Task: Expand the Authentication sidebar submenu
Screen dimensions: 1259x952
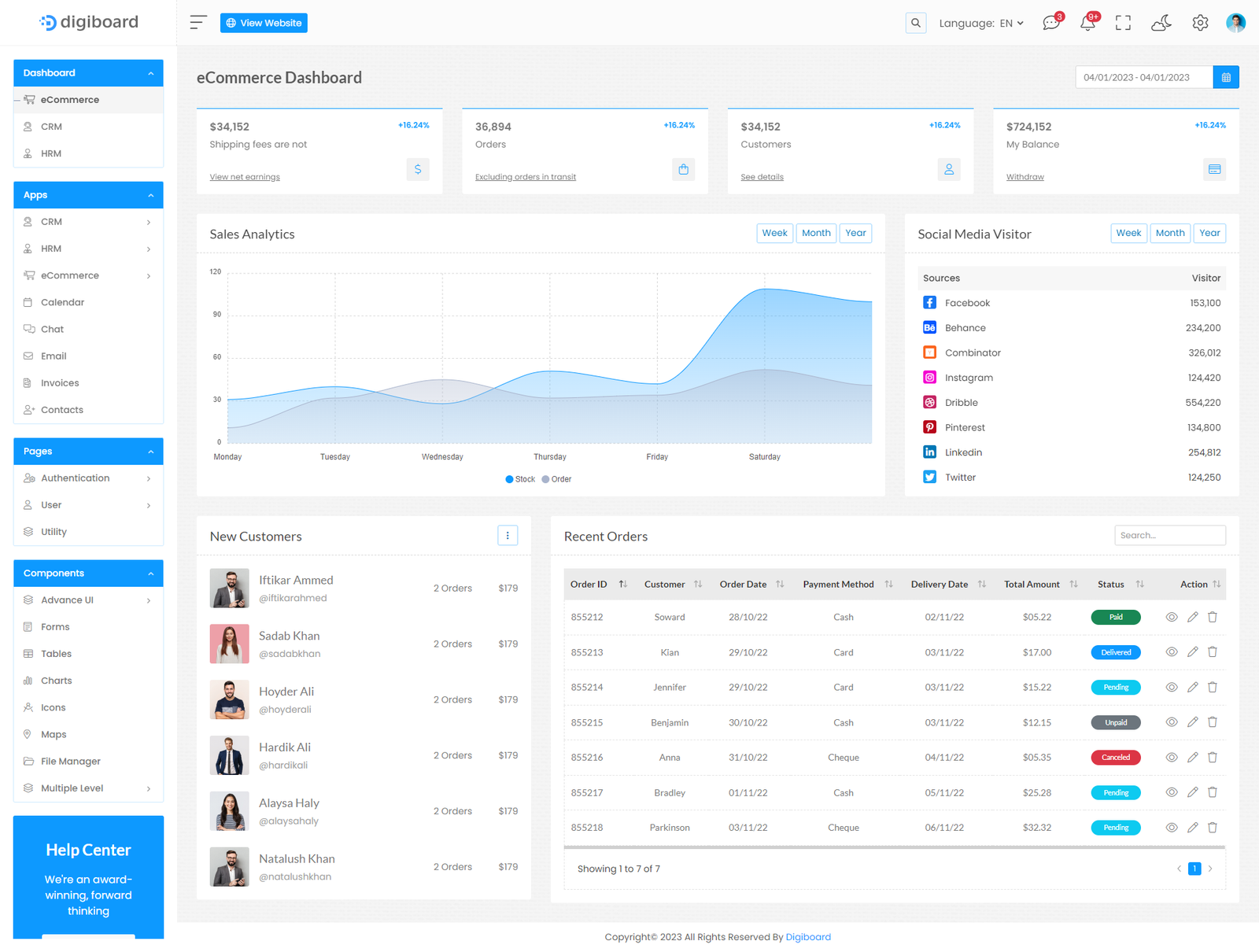Action: point(88,478)
